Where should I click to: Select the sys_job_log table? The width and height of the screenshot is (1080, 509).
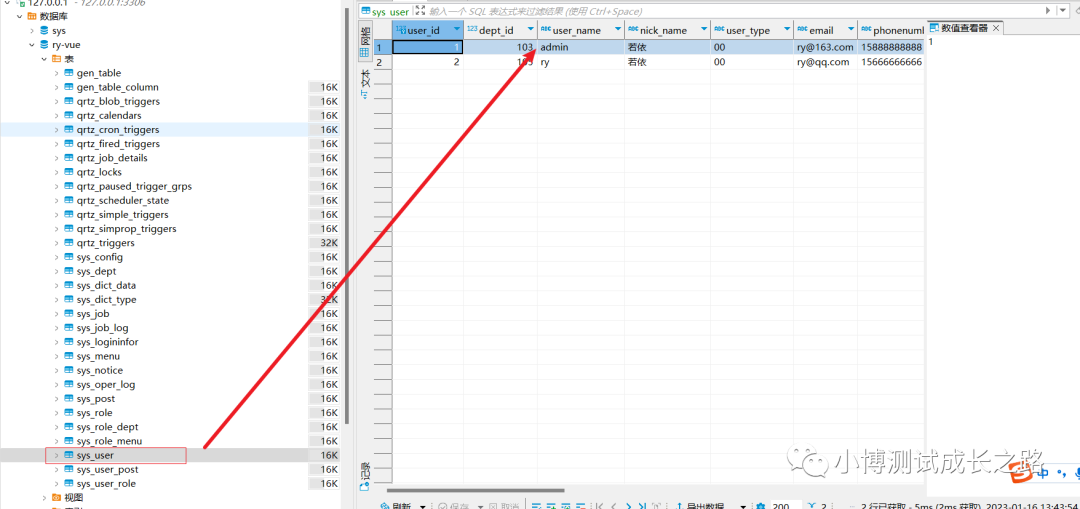click(x=102, y=328)
